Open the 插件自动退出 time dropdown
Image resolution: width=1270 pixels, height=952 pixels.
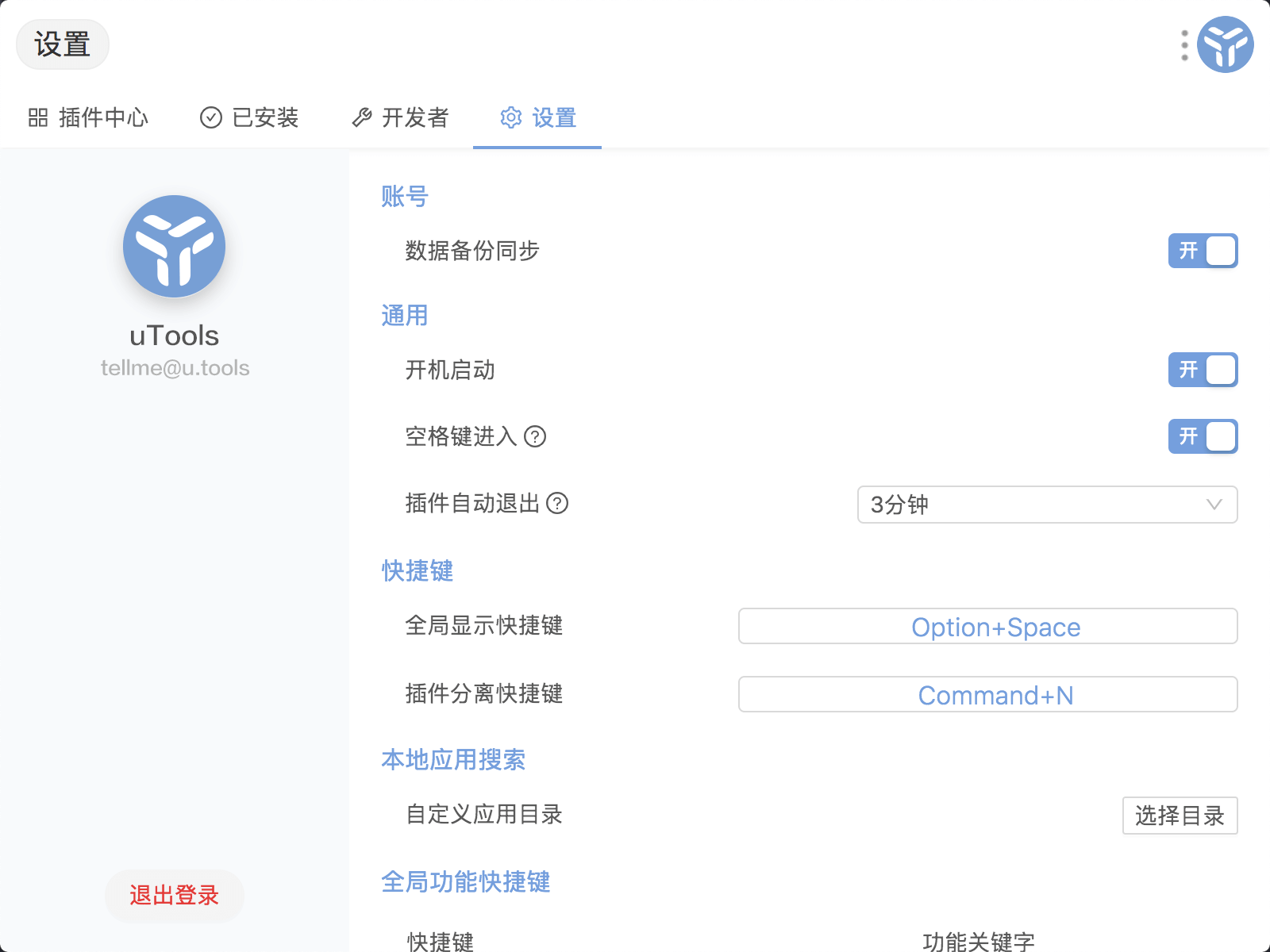click(1046, 505)
